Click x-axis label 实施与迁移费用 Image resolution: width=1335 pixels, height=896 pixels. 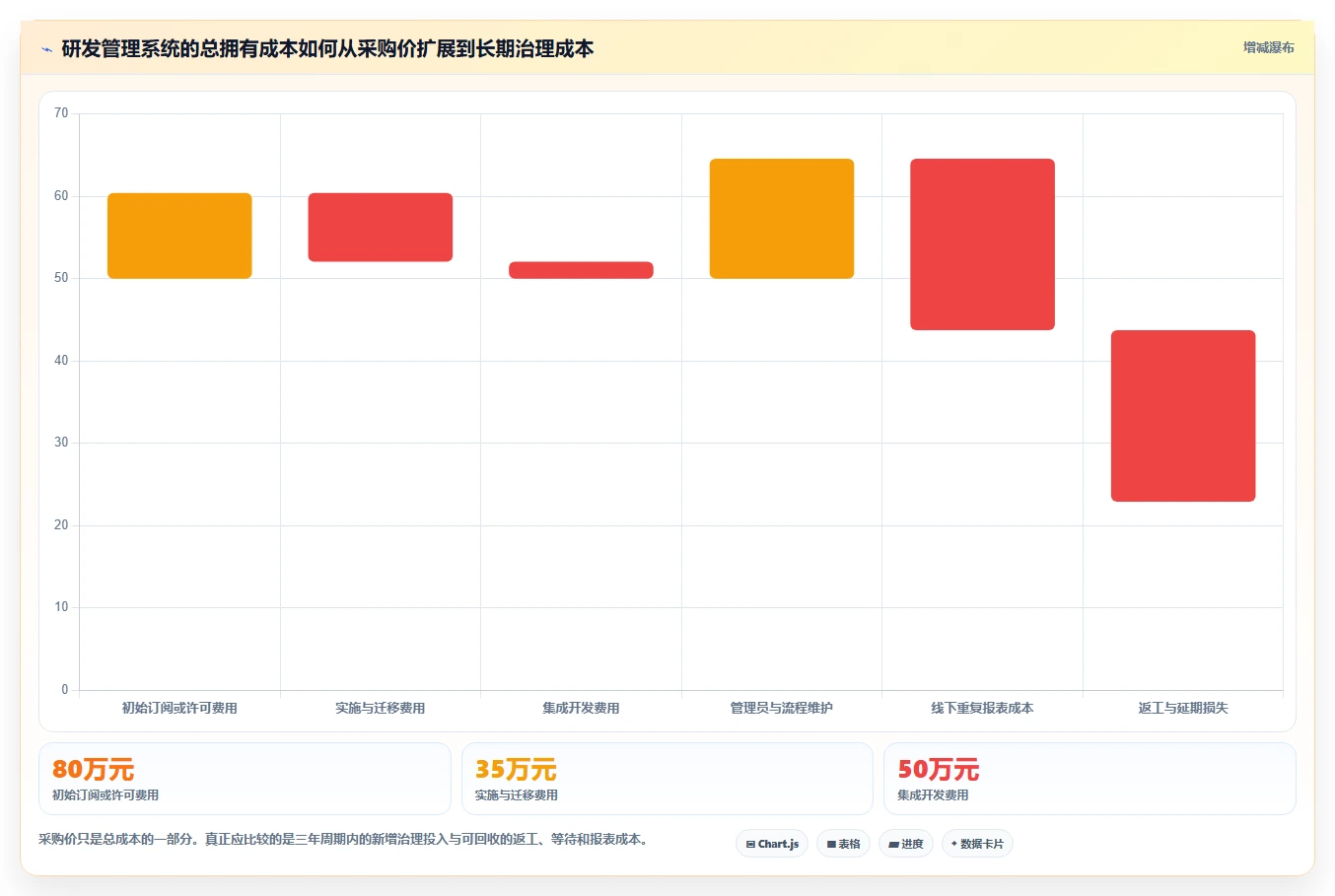381,708
